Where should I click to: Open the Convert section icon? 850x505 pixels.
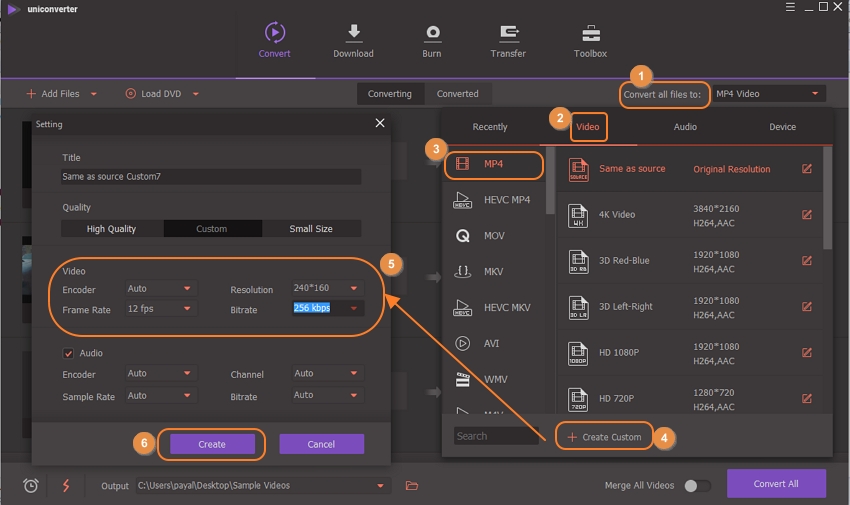tap(275, 33)
